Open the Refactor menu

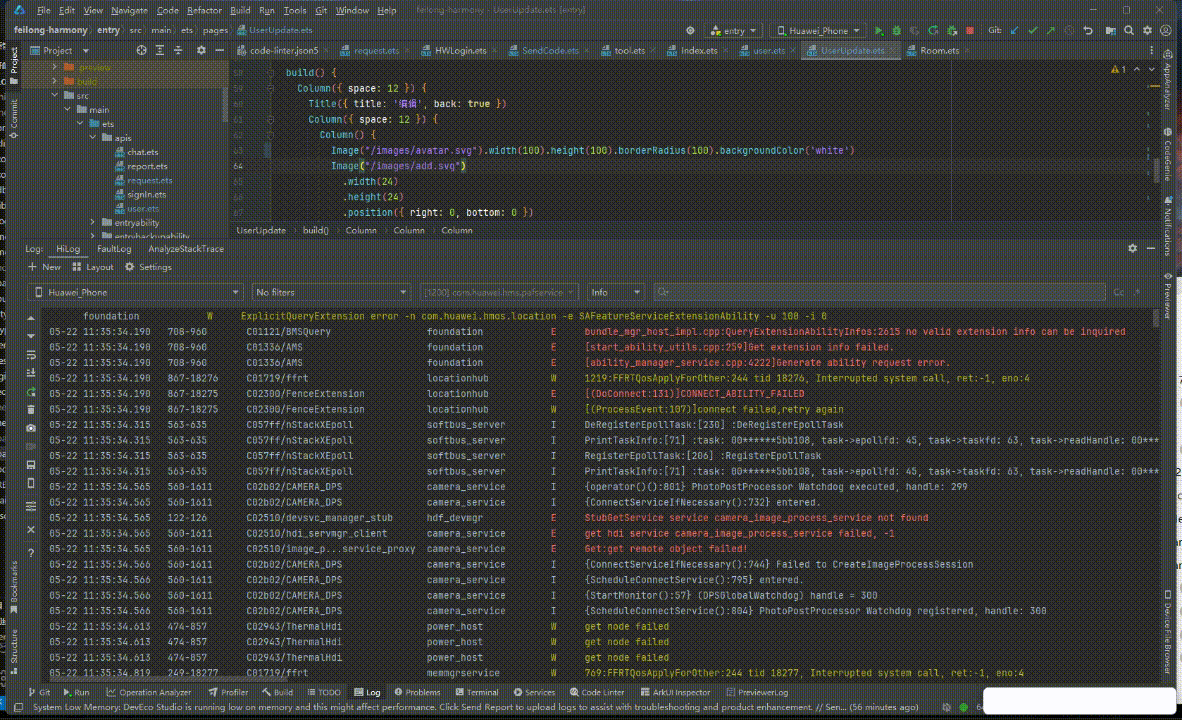point(204,10)
